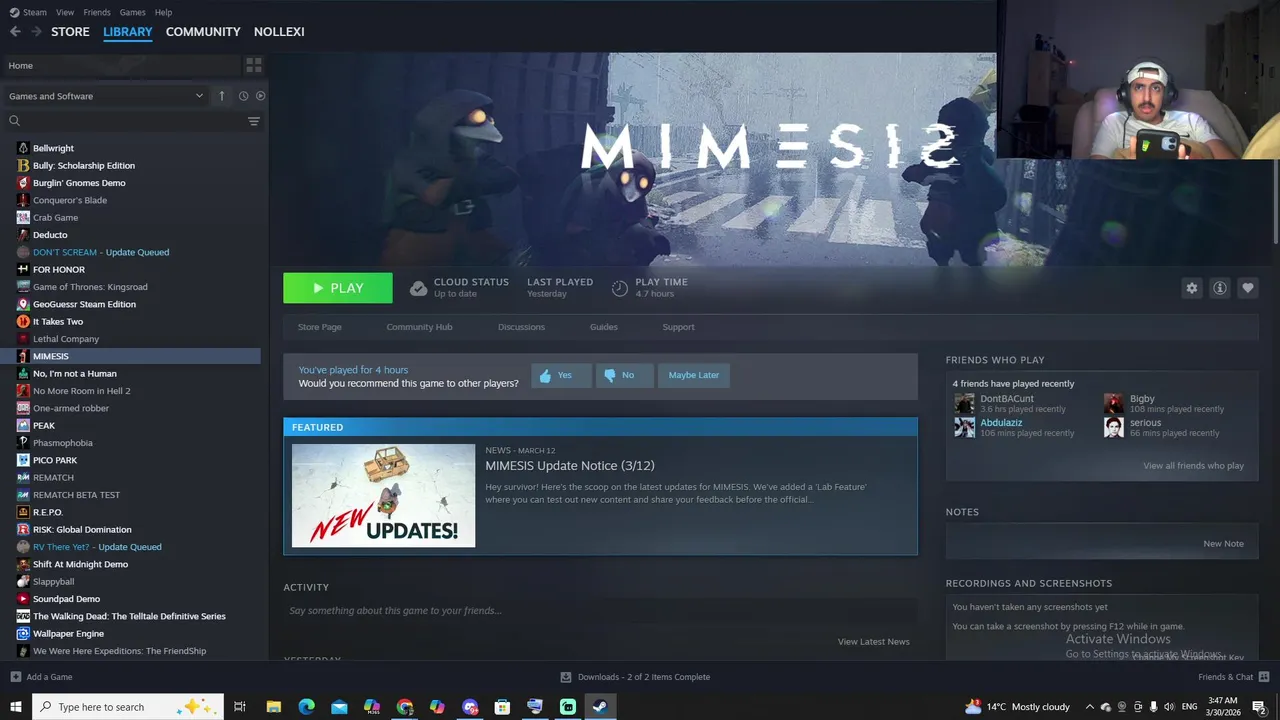Choose Maybe Later on recommendation prompt
The height and width of the screenshot is (720, 1280).
point(694,375)
